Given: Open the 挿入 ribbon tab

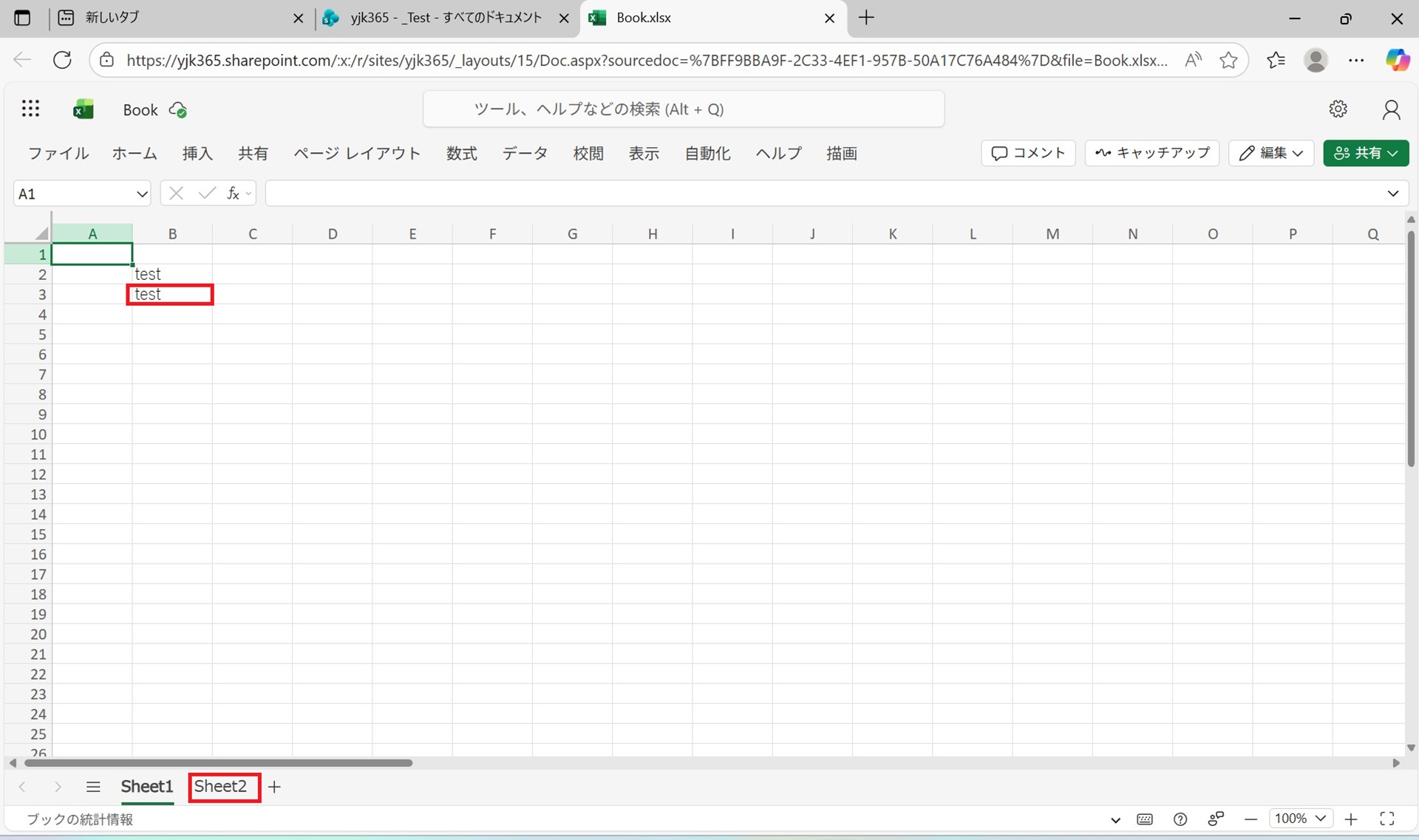Looking at the screenshot, I should (197, 154).
